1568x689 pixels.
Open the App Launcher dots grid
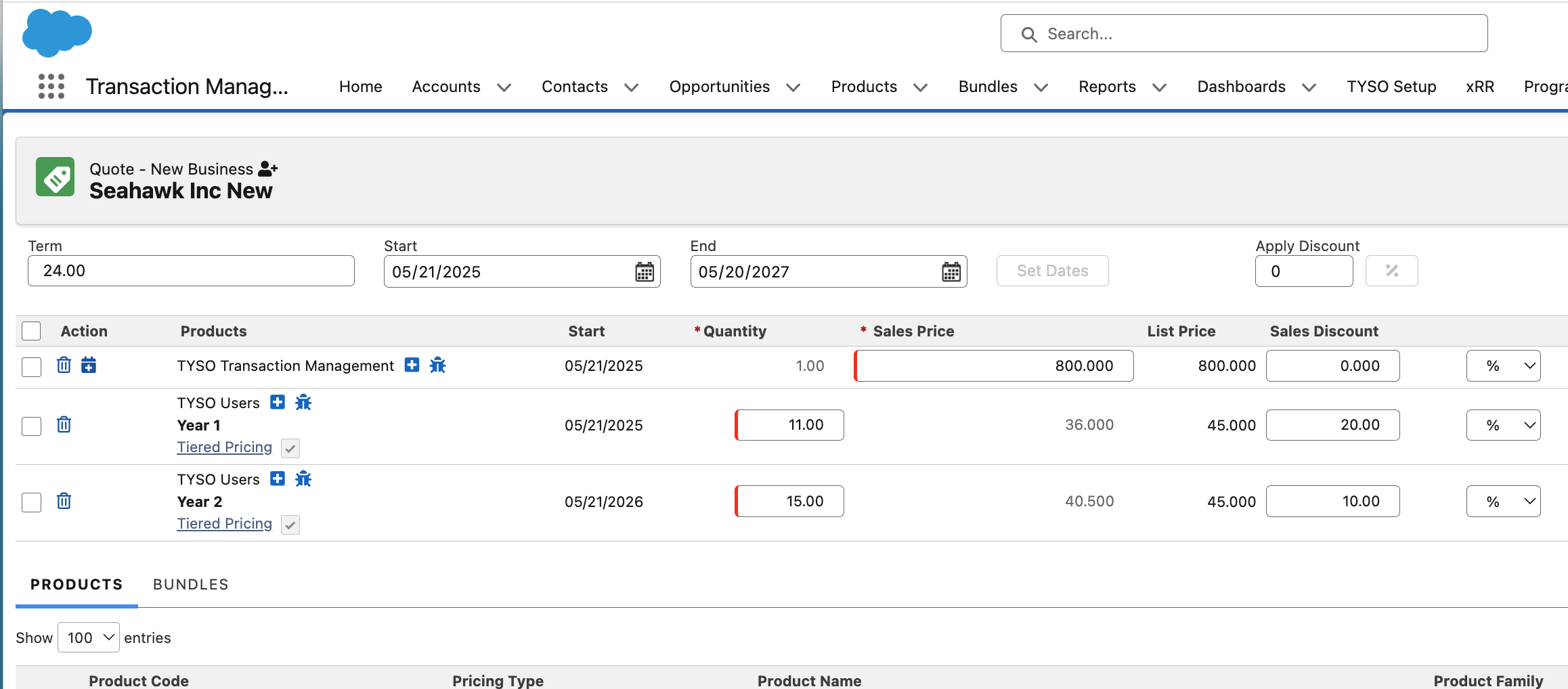tap(51, 87)
